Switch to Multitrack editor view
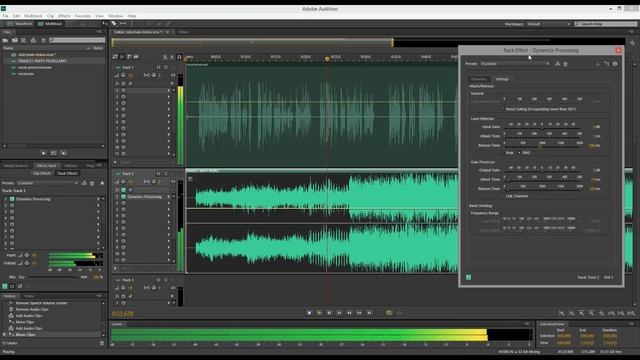The height and width of the screenshot is (360, 640). 50,24
